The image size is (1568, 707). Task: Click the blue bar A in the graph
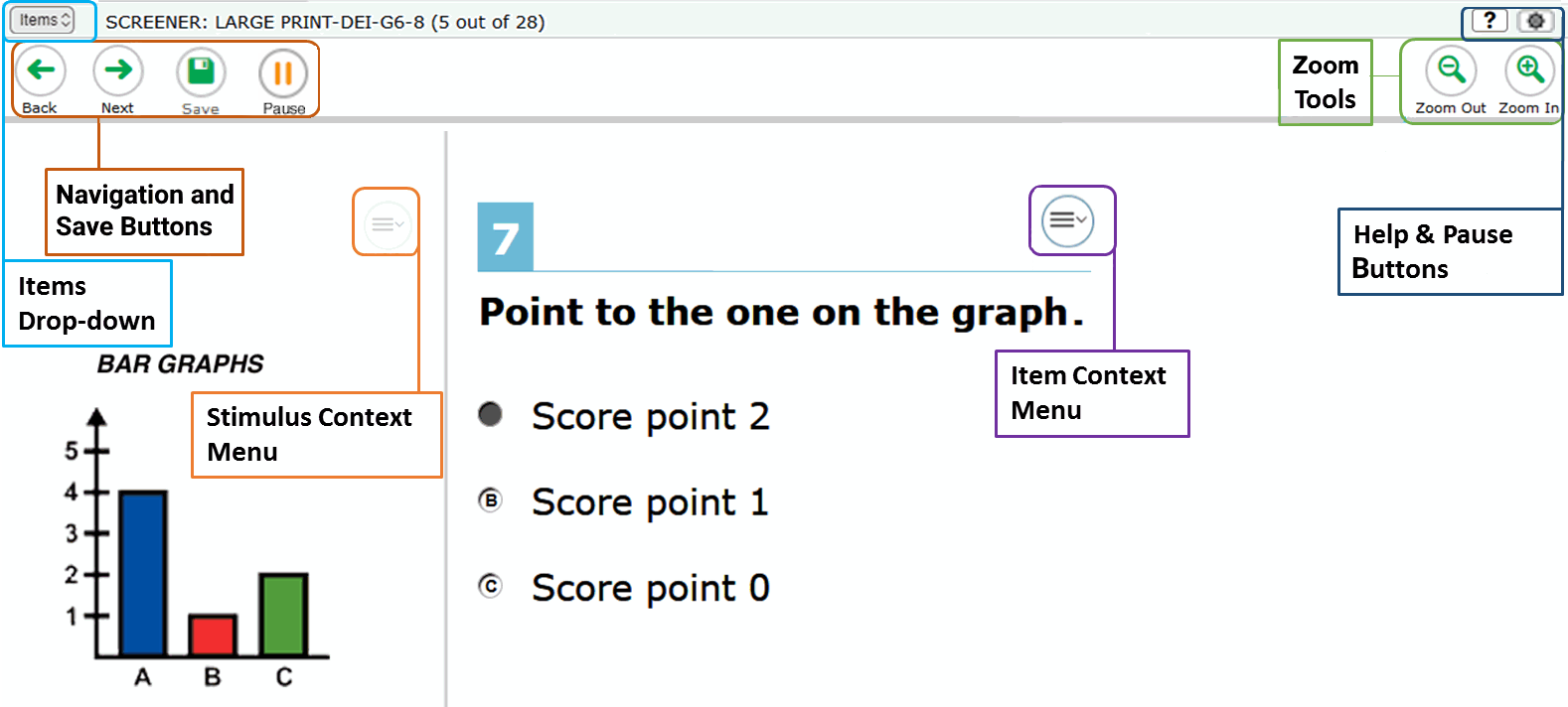tap(143, 573)
